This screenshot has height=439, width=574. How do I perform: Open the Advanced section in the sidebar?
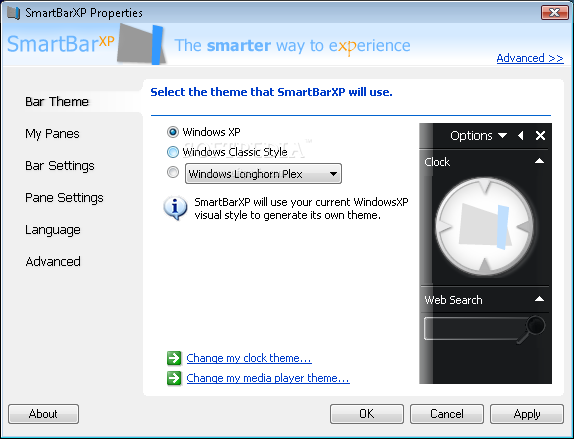[x=53, y=261]
